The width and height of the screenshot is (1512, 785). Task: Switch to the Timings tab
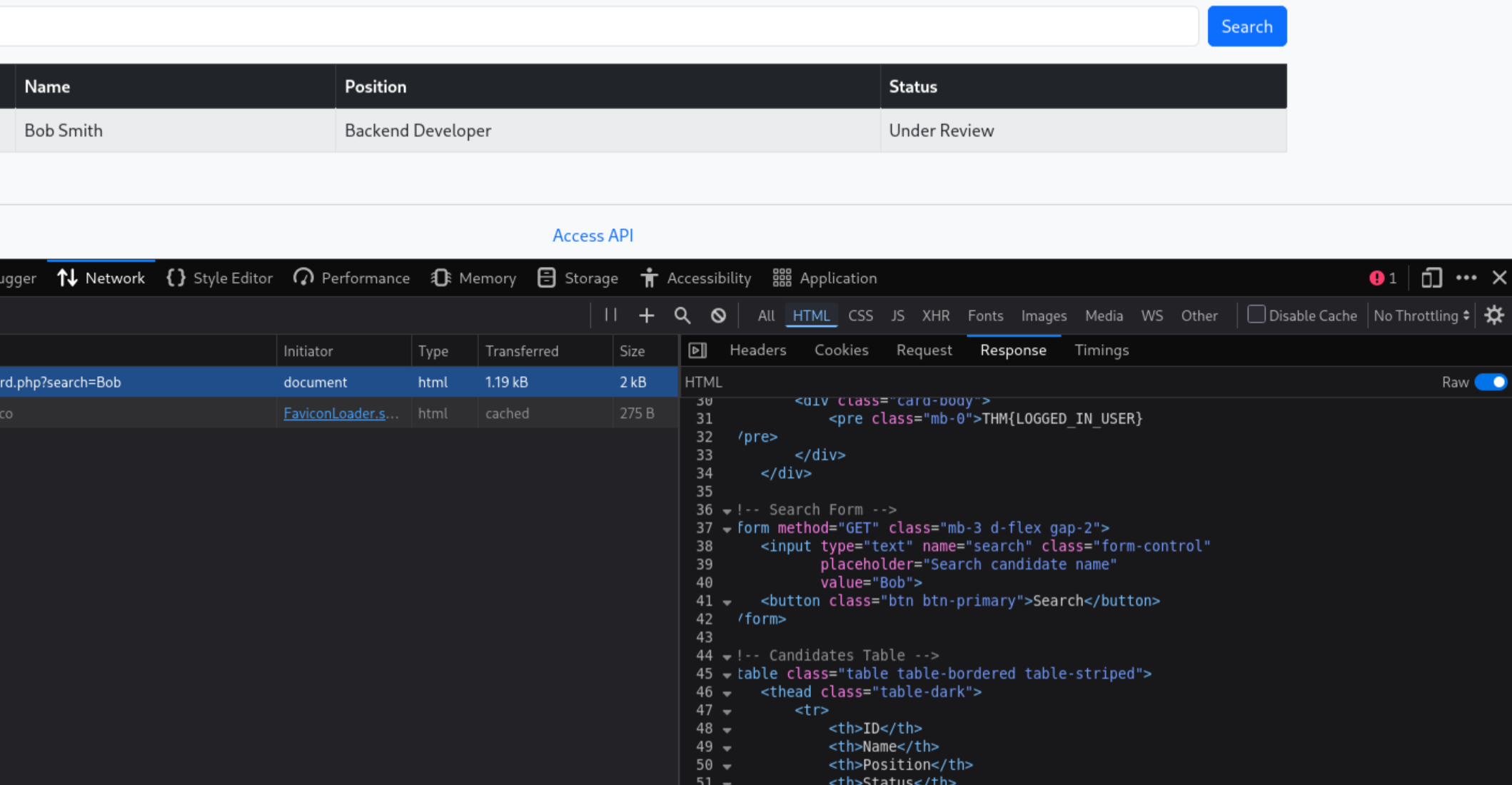pyautogui.click(x=1102, y=350)
